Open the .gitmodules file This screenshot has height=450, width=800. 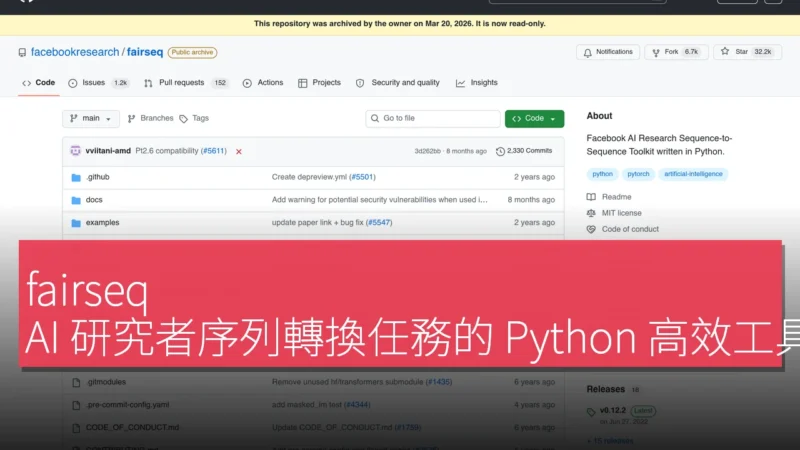coord(106,382)
